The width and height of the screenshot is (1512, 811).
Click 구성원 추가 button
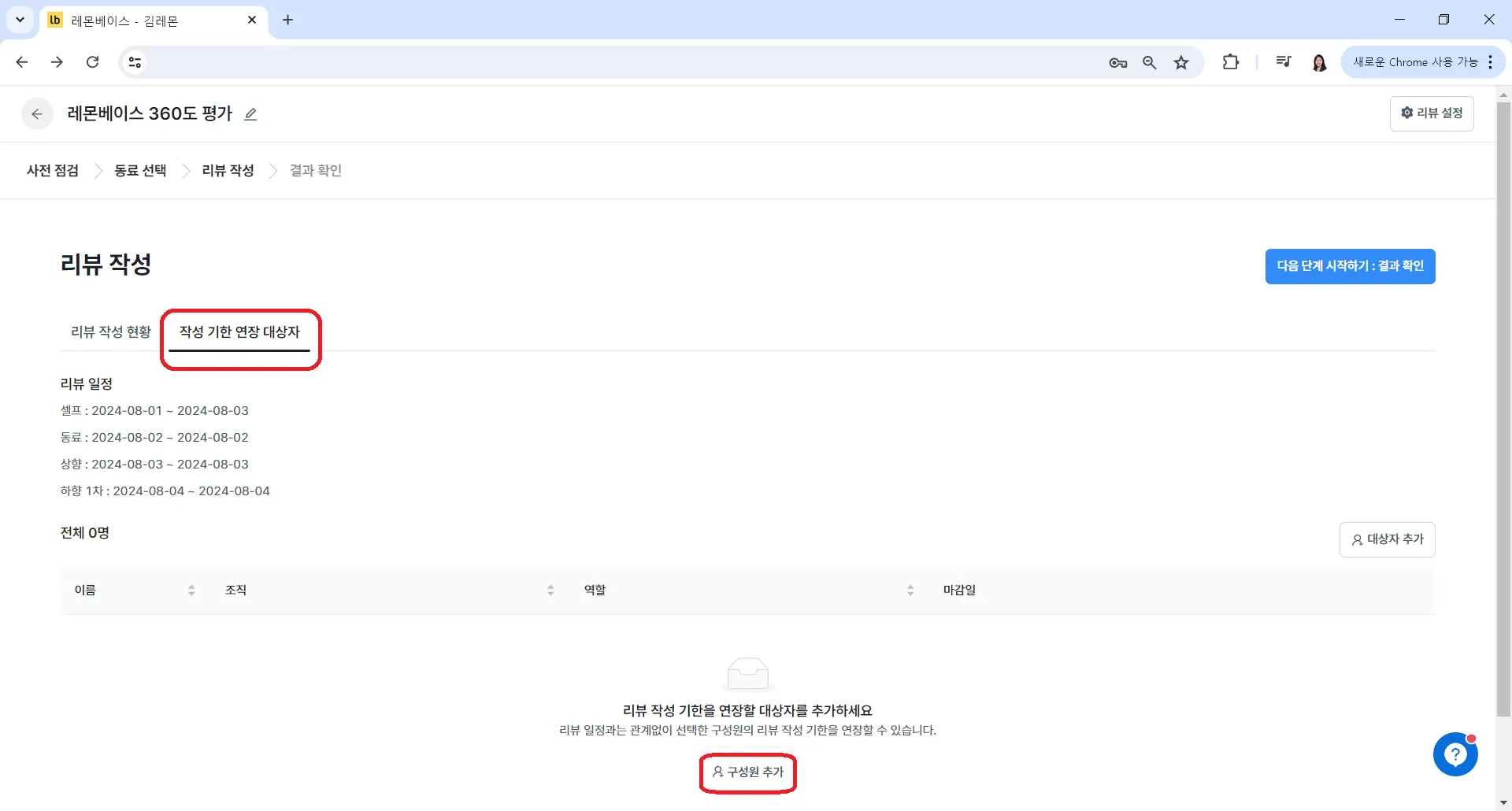748,772
